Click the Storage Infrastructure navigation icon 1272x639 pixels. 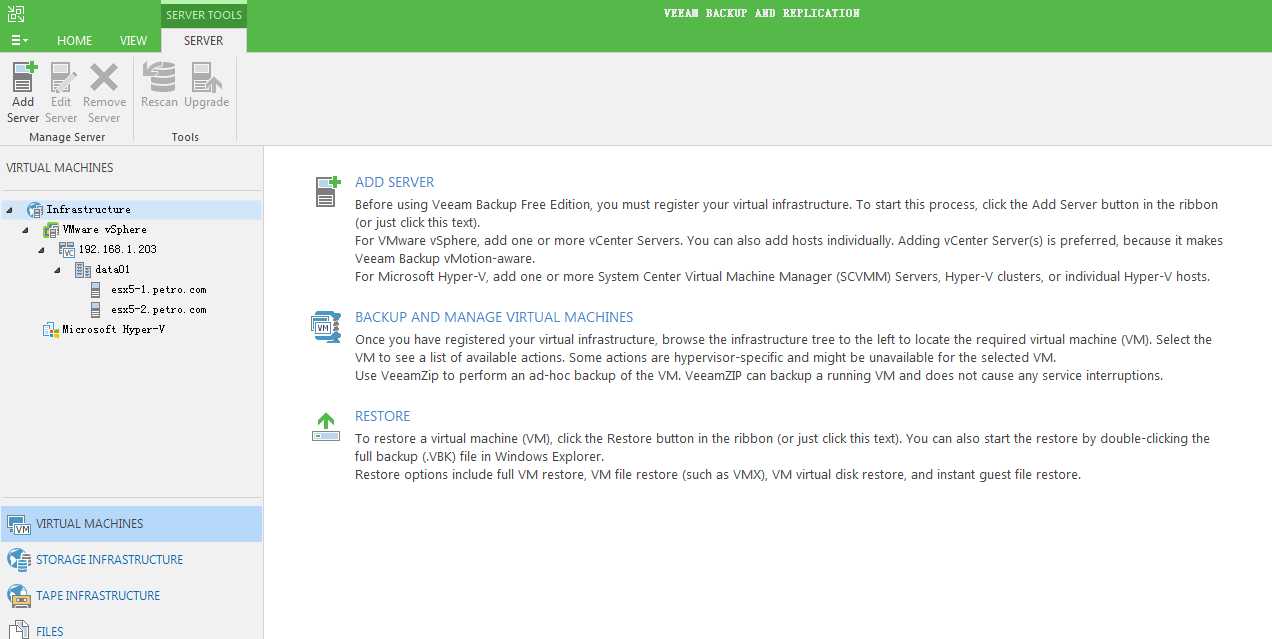pos(19,560)
